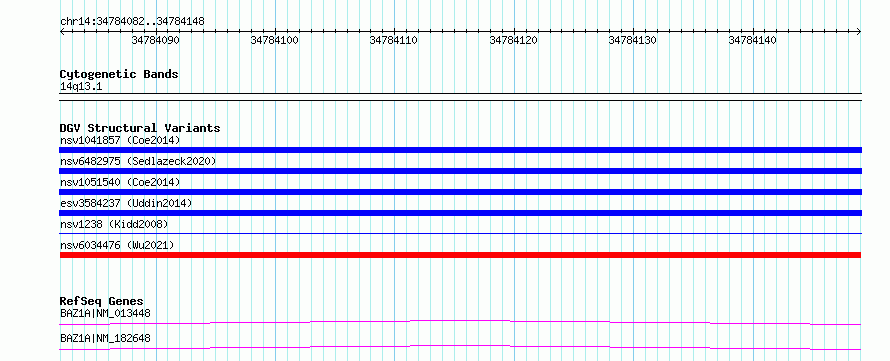This screenshot has width=890, height=361.
Task: Click variant label esv3584237 (Uddin2014)
Action: (x=126, y=203)
